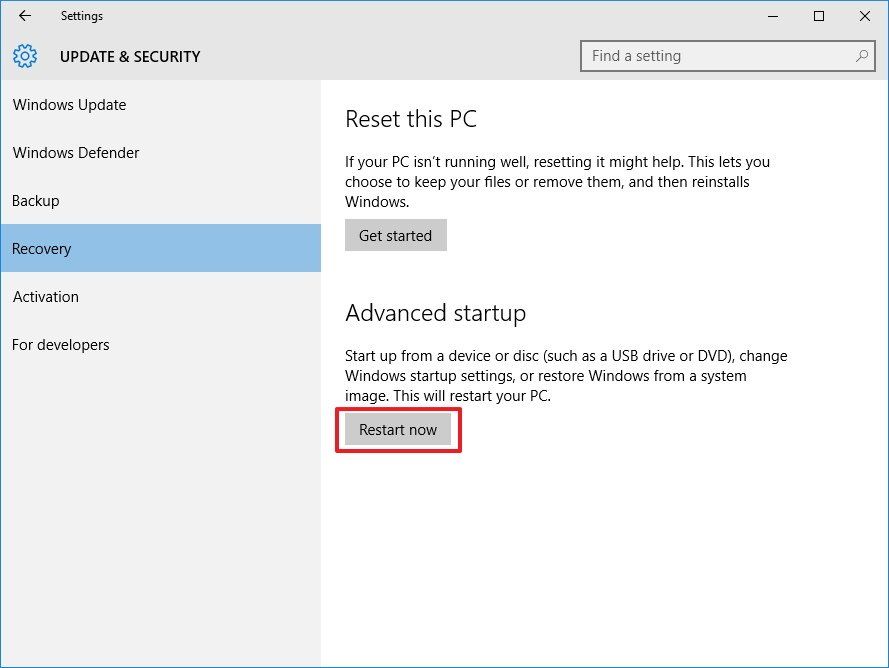Click the Settings gear icon
889x668 pixels.
[x=24, y=56]
